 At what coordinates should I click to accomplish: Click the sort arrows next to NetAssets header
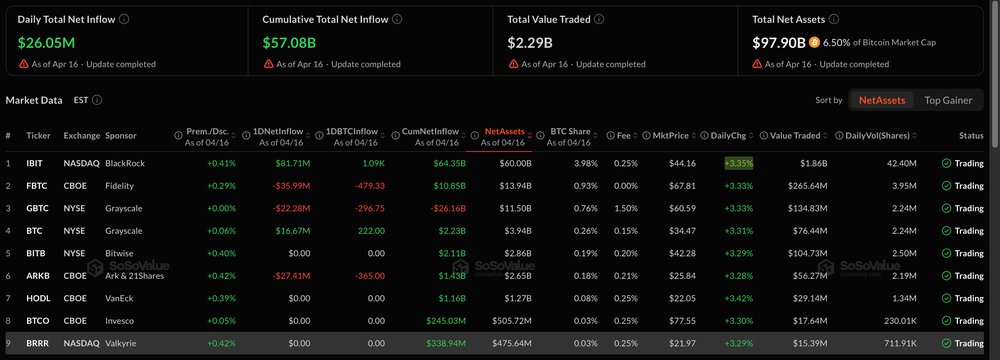(529, 135)
